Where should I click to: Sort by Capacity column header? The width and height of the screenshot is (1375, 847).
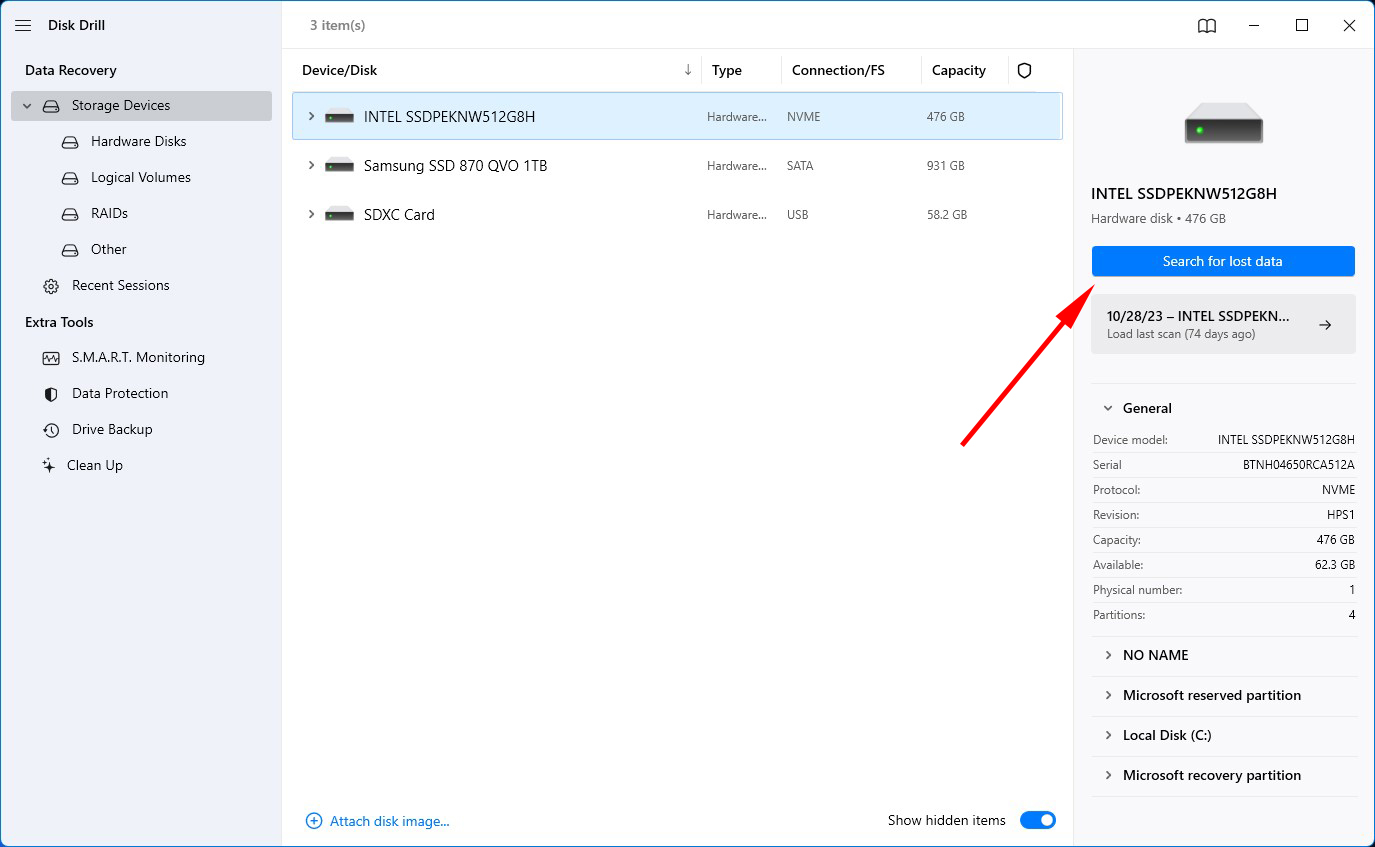(x=959, y=70)
